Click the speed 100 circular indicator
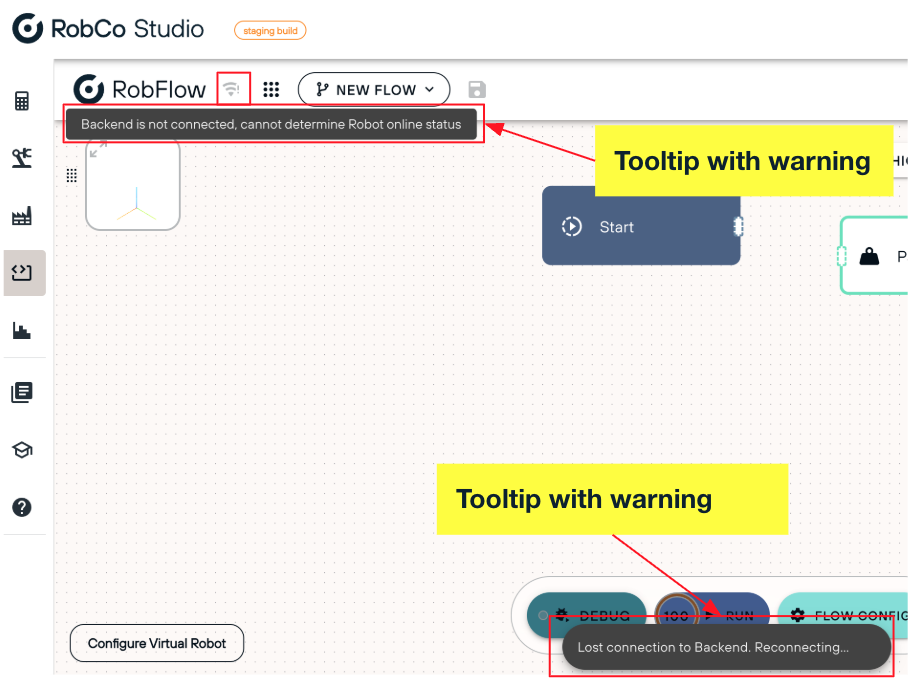The width and height of the screenshot is (923, 685). [676, 616]
